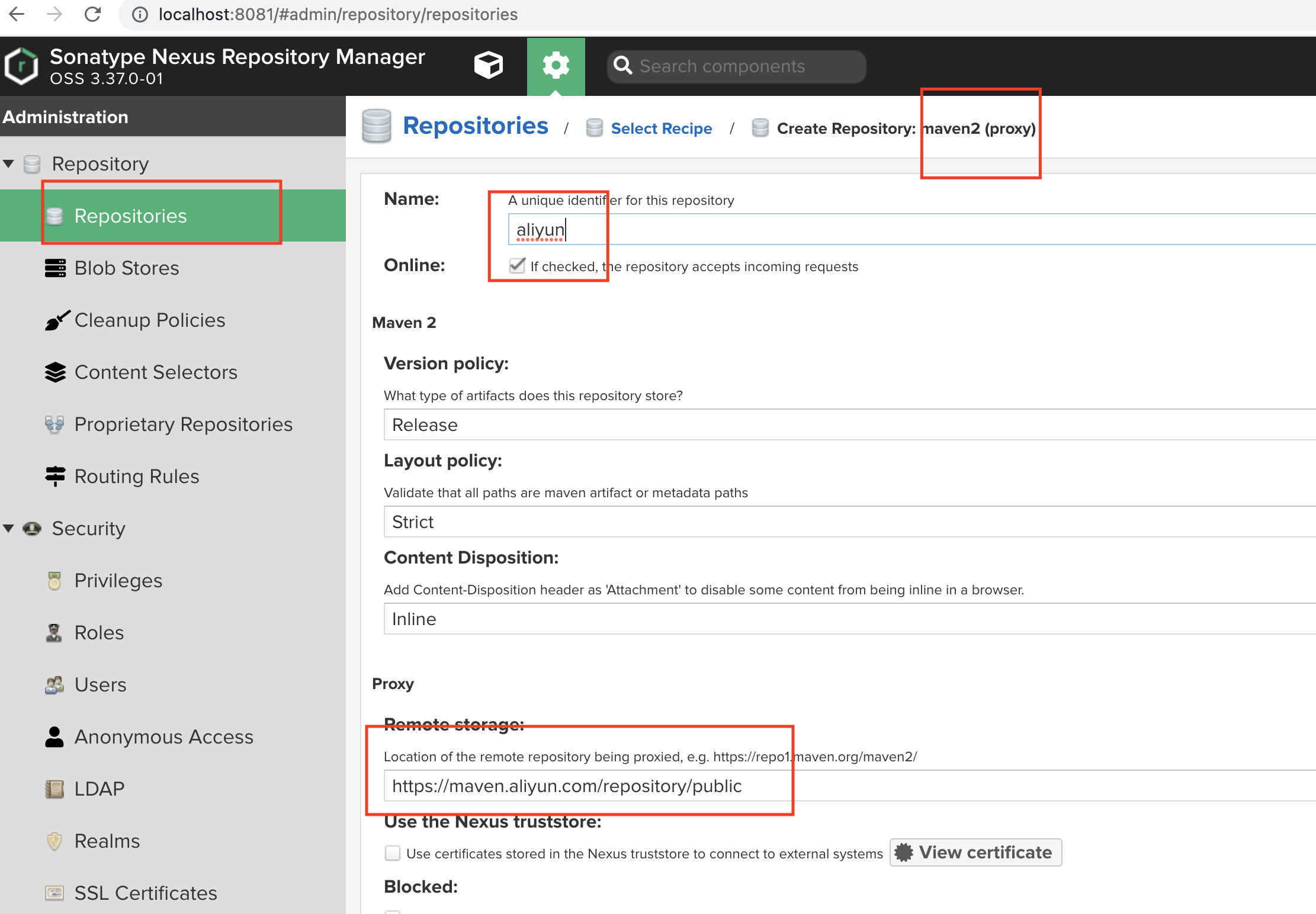Open Proprietary Repositories
This screenshot has width=1316, height=914.
(x=184, y=424)
